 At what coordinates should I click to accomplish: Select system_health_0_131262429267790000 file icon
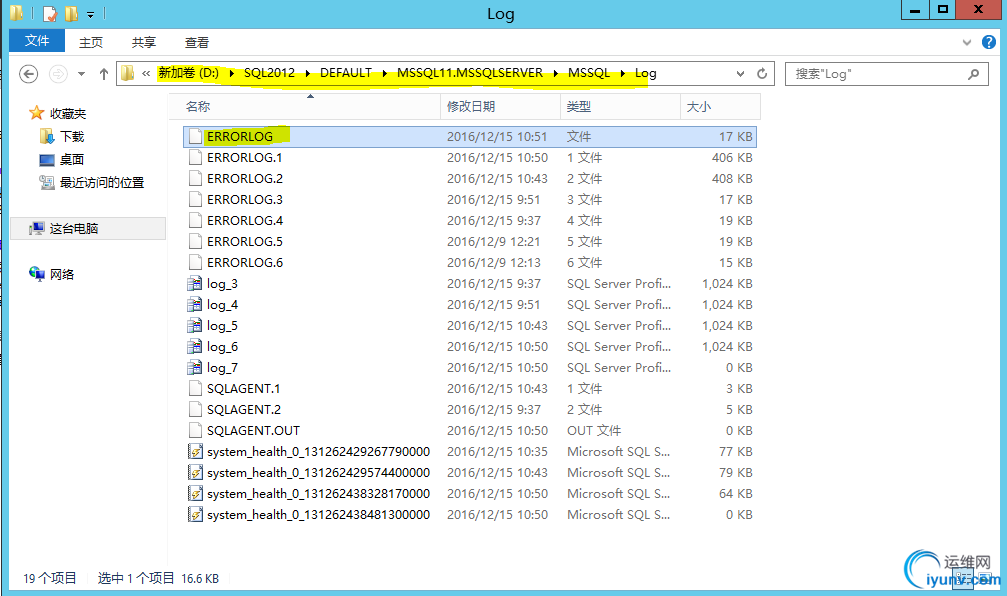pos(195,451)
